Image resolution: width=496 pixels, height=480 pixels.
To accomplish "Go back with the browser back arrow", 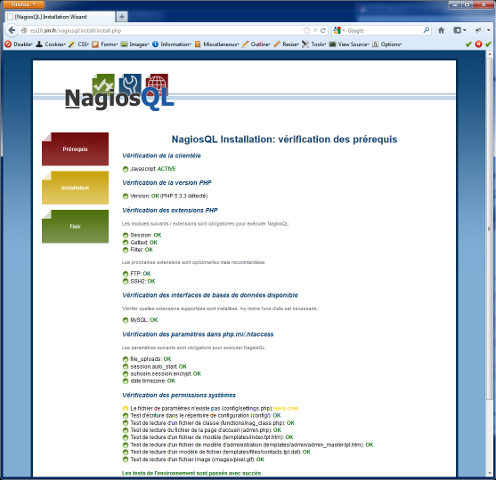I will (12, 30).
